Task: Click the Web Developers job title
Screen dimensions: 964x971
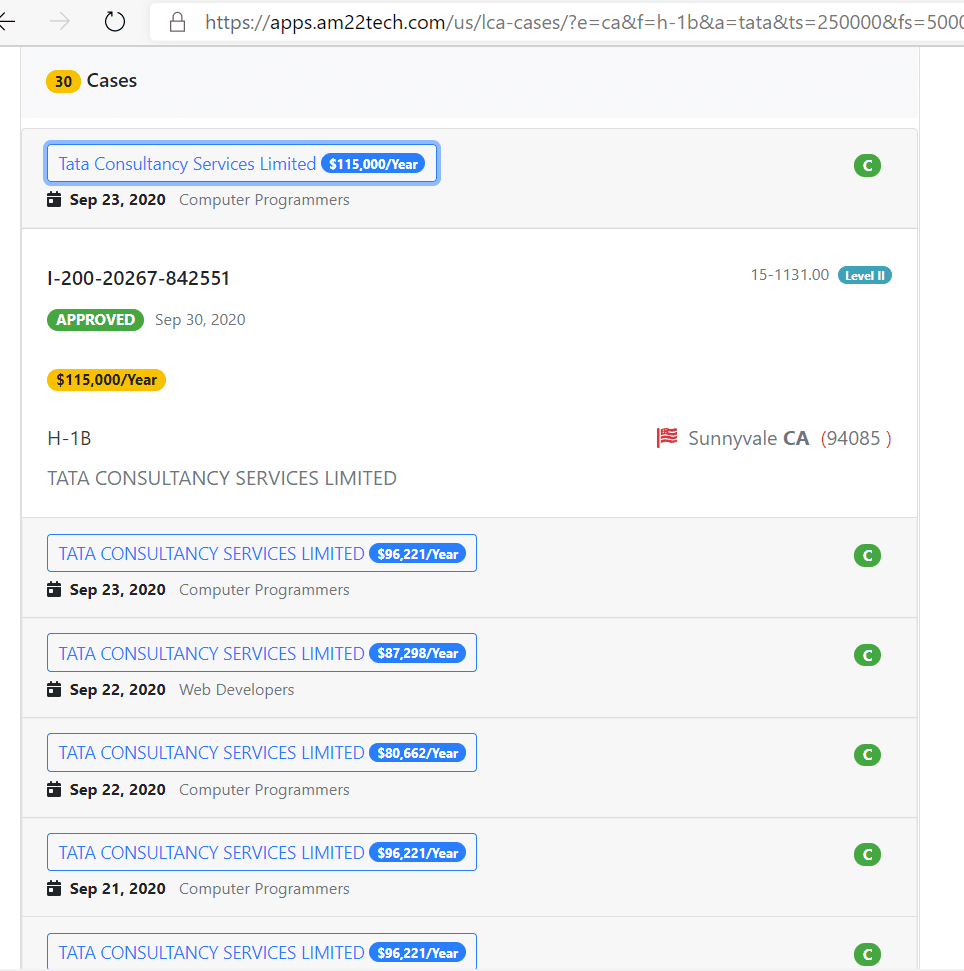Action: point(237,690)
